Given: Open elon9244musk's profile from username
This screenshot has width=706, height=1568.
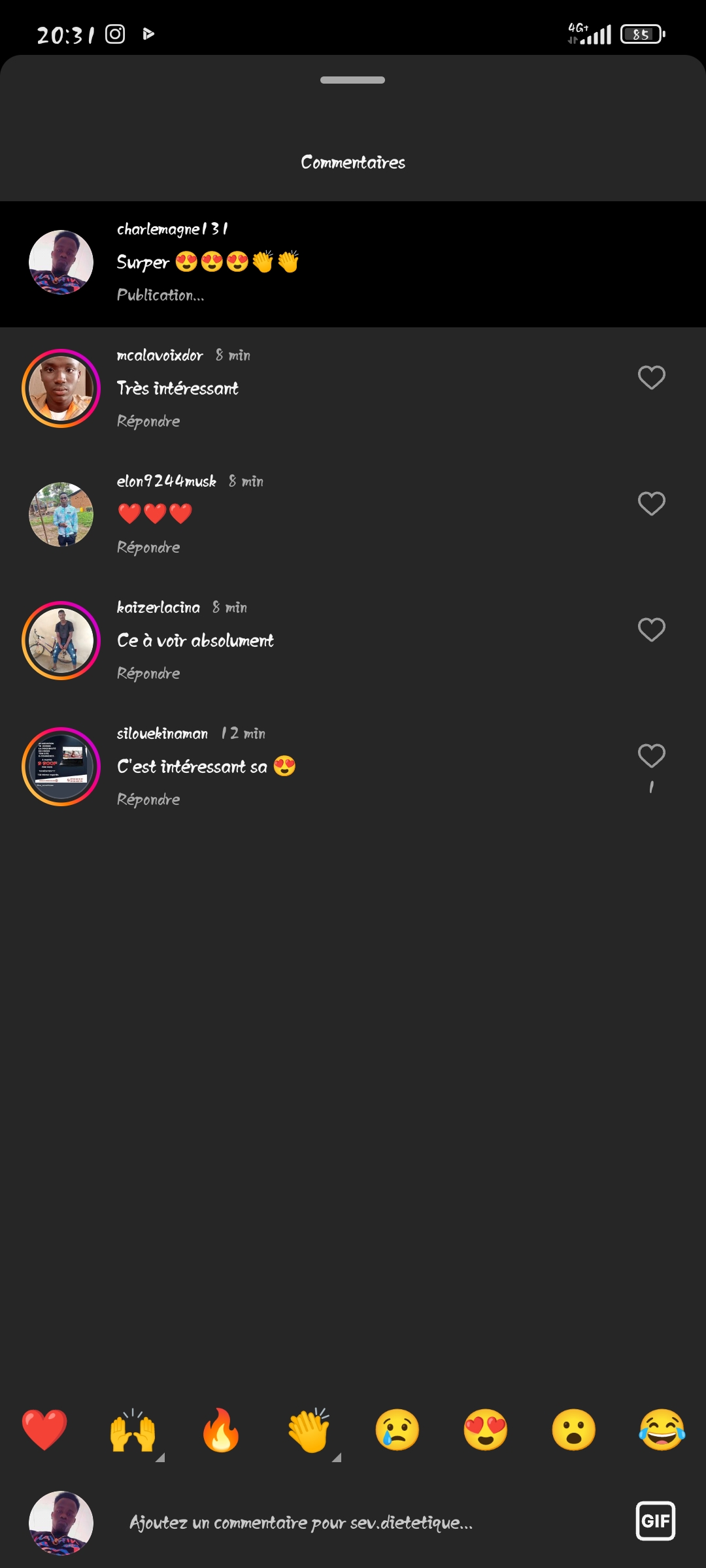Looking at the screenshot, I should click(x=166, y=482).
